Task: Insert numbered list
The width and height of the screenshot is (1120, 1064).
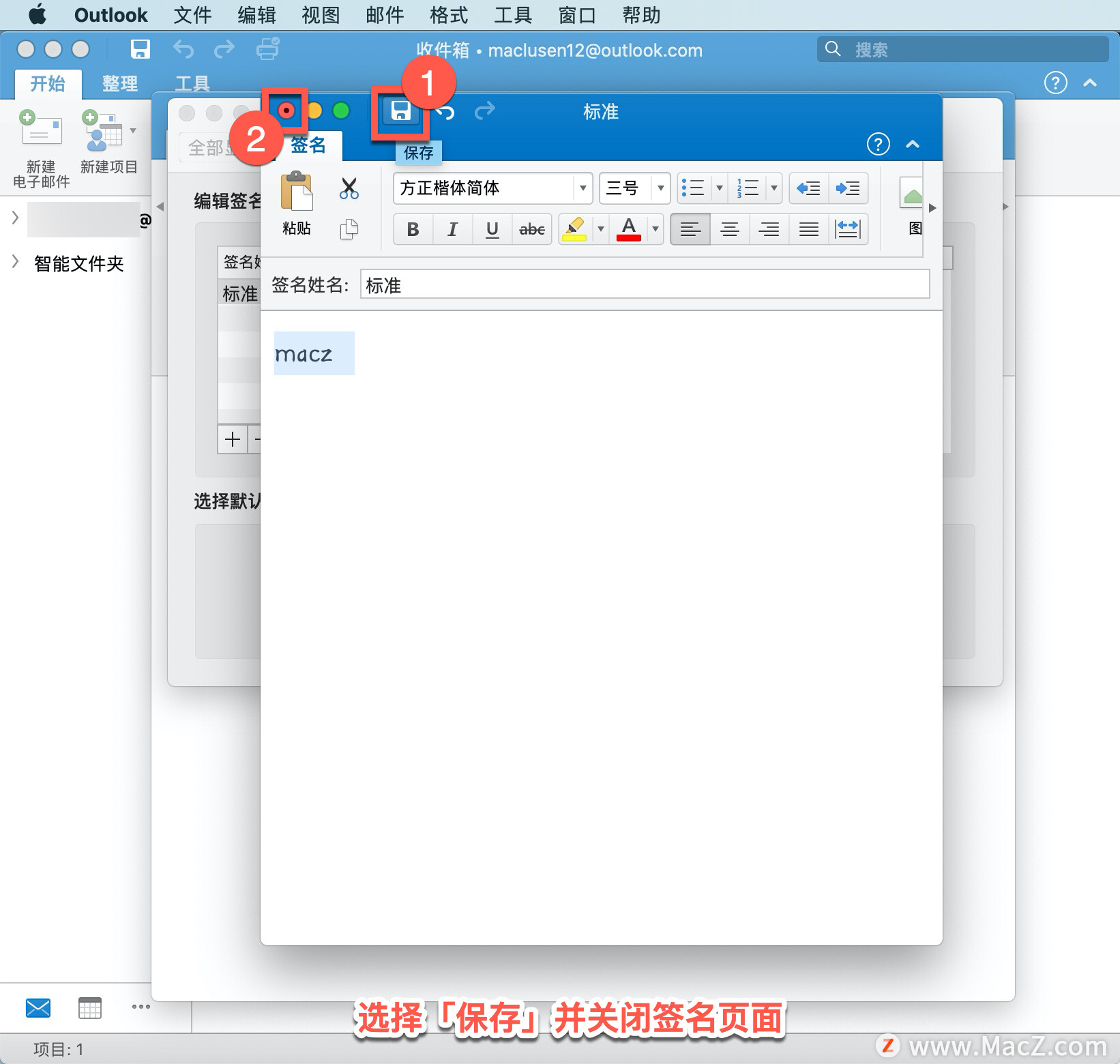Action: (x=748, y=188)
